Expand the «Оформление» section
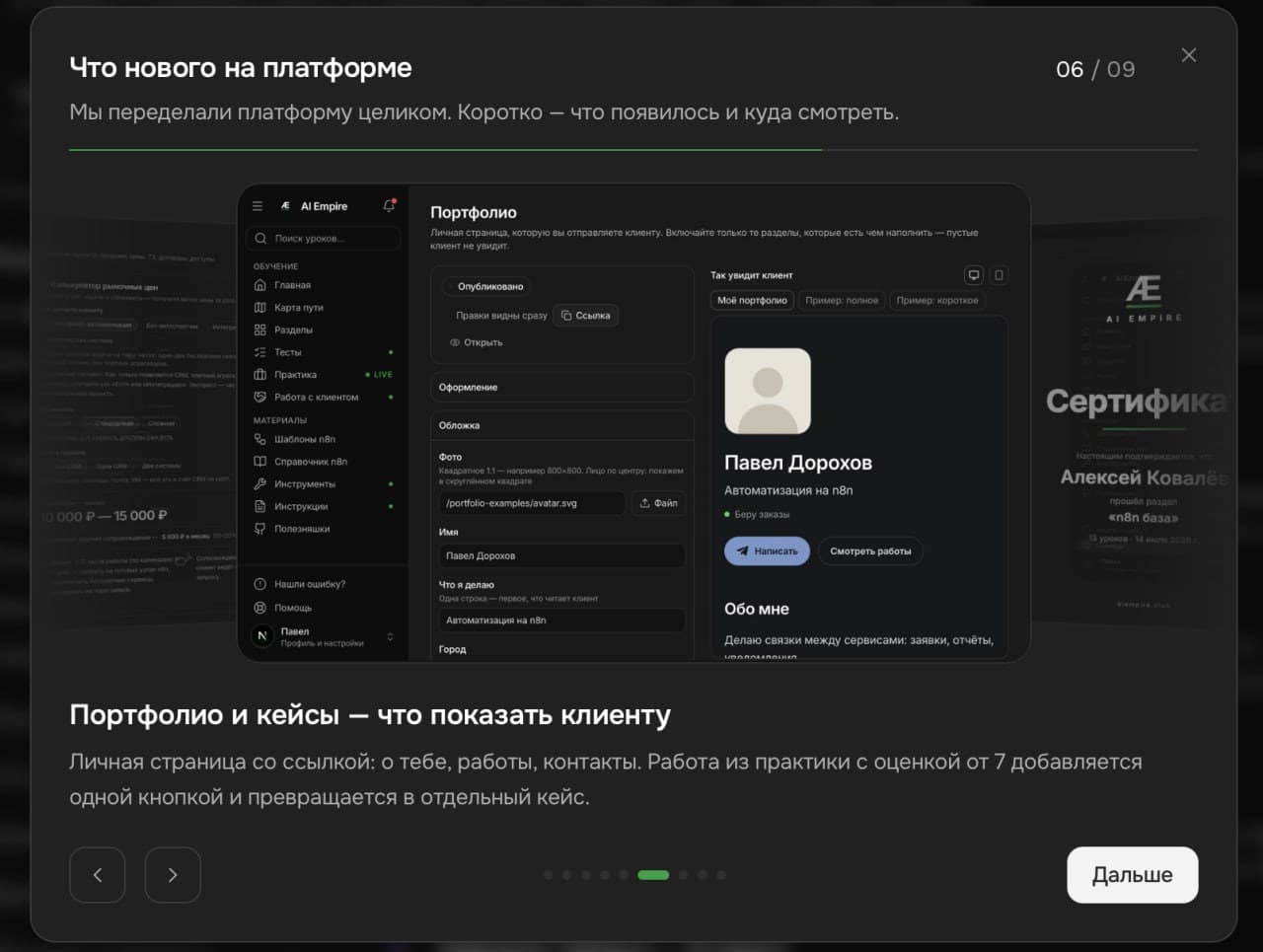1263x952 pixels. coord(562,388)
